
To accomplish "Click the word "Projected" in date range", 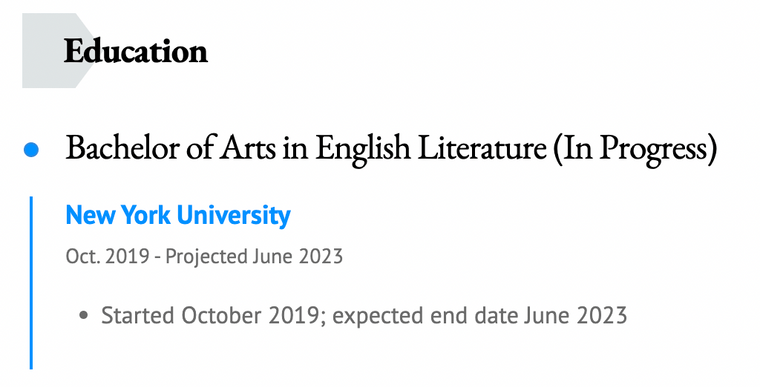I will click(207, 257).
